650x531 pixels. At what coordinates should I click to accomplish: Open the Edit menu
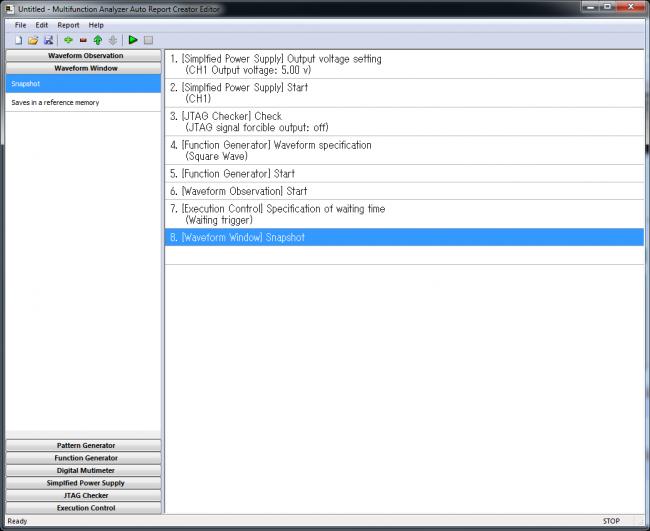(41, 25)
